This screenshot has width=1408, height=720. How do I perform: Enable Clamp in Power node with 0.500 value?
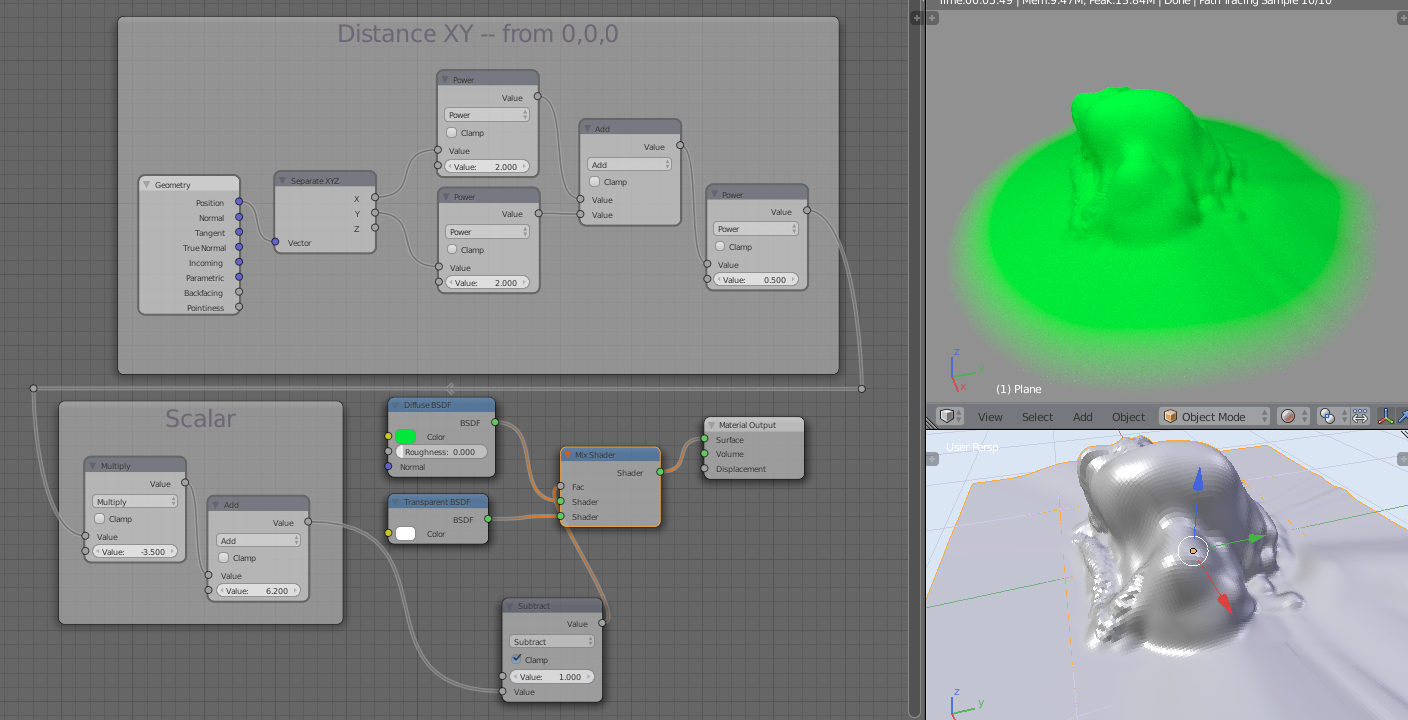tap(720, 246)
